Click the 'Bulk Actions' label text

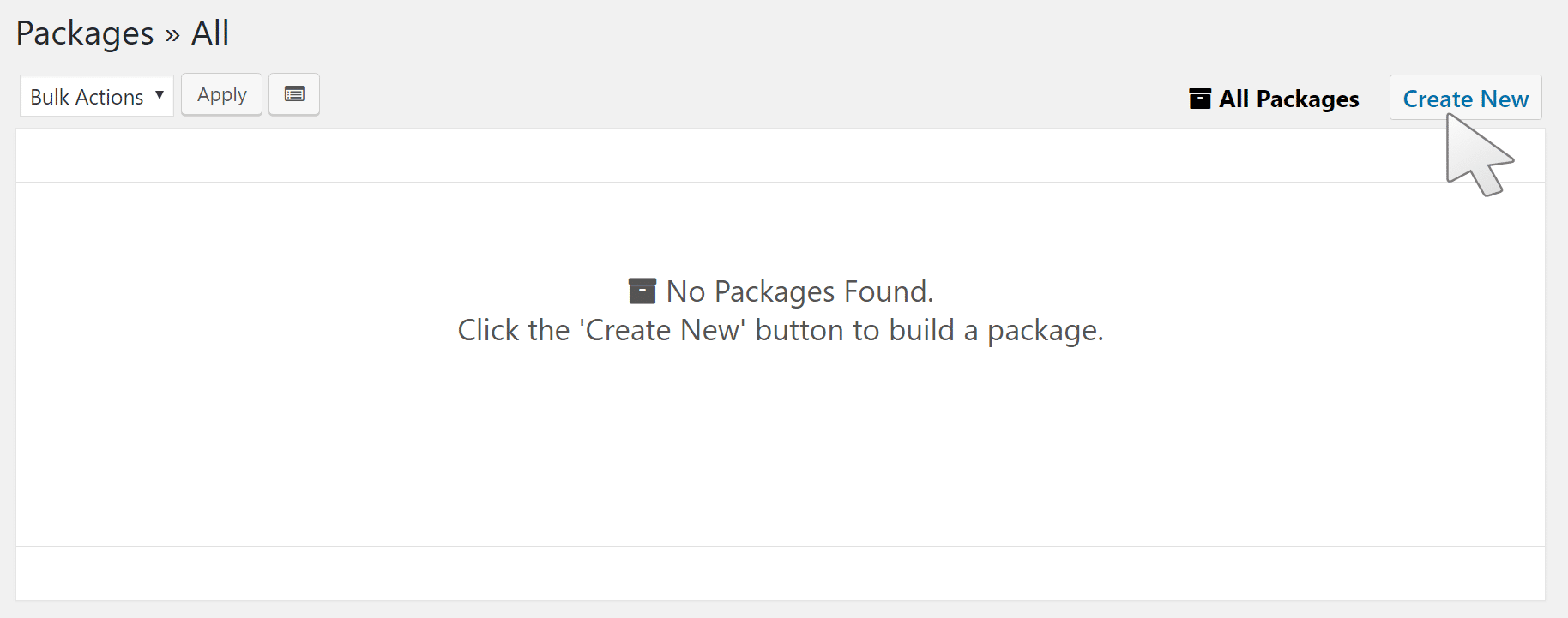pos(87,97)
